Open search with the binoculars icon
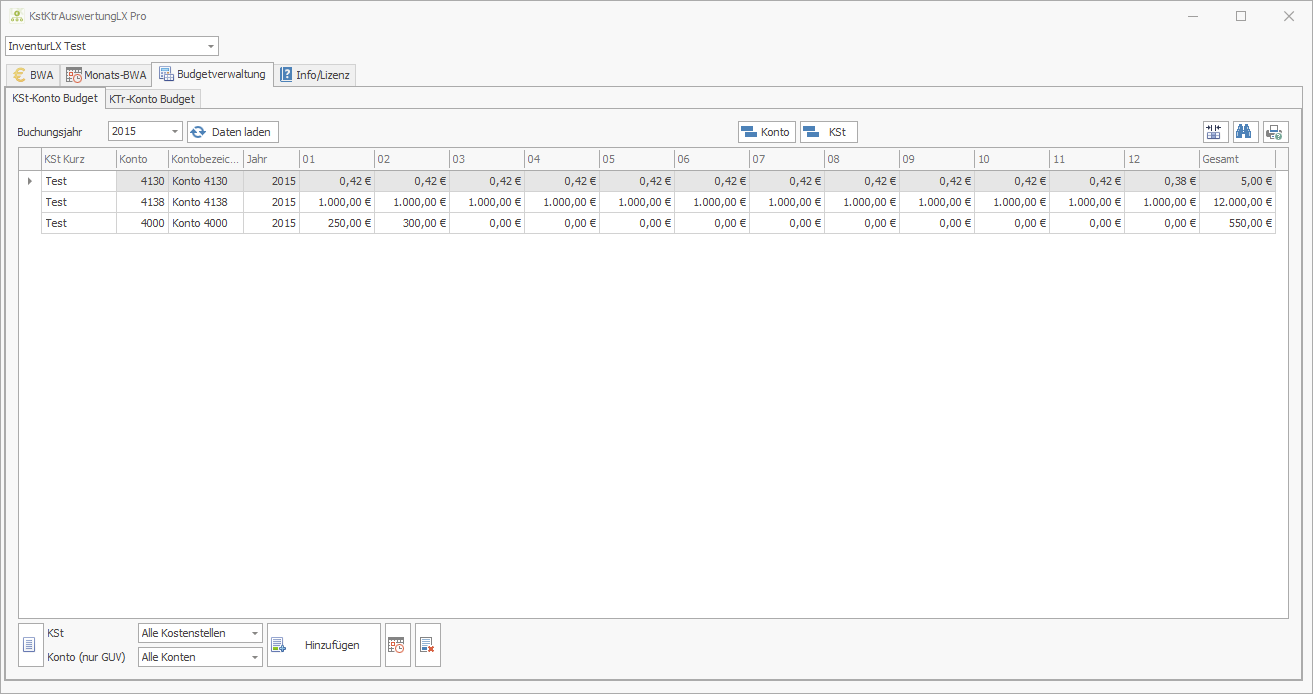 click(1245, 132)
